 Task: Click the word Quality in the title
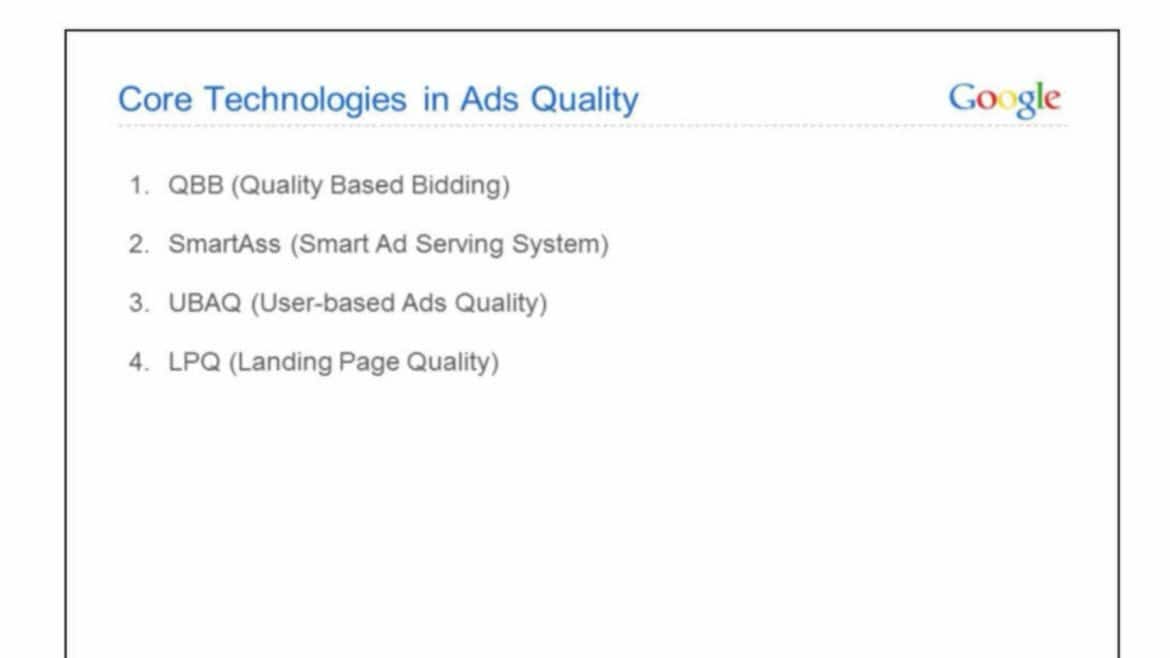coord(584,101)
